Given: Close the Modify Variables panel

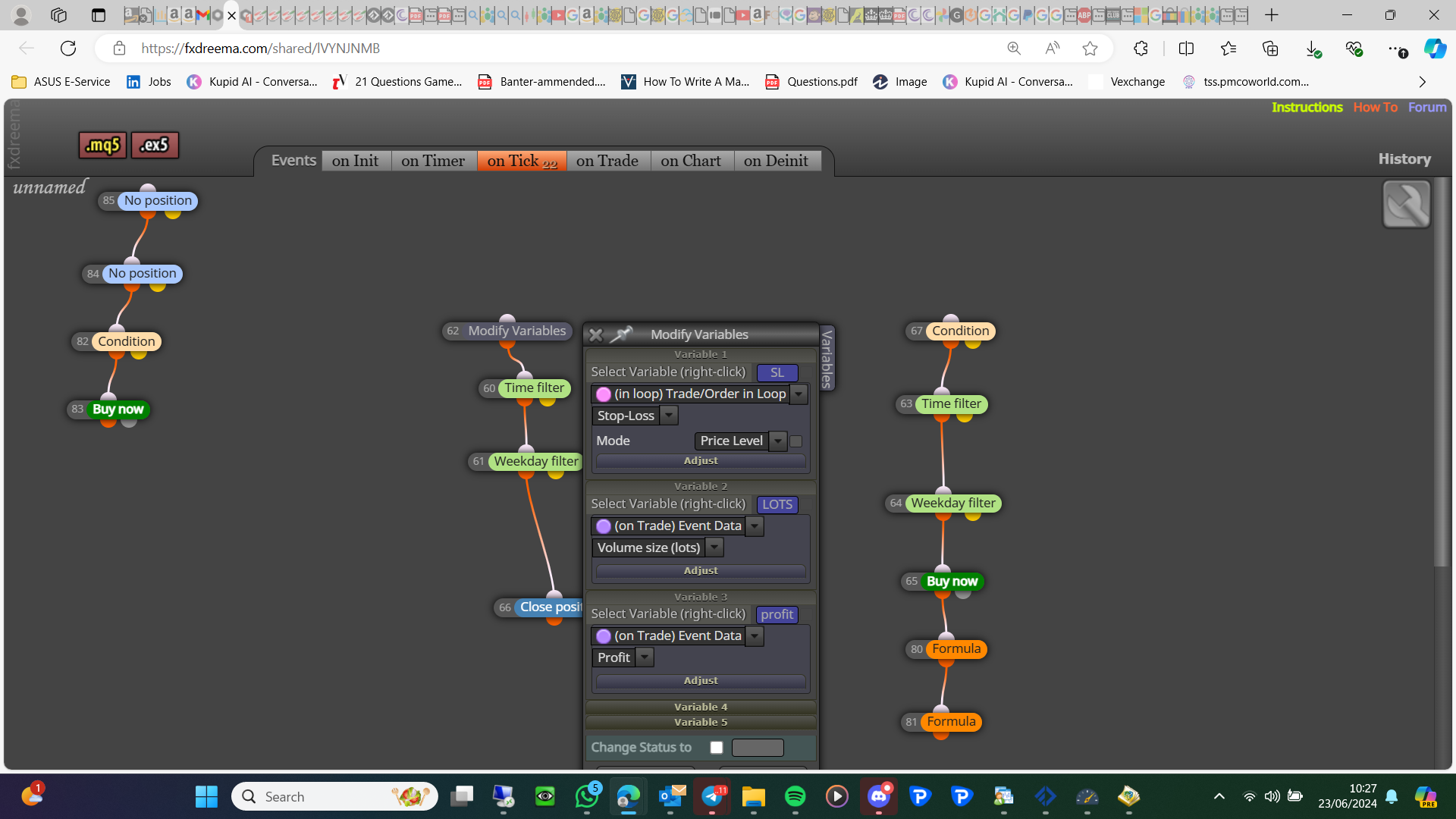Looking at the screenshot, I should point(596,334).
